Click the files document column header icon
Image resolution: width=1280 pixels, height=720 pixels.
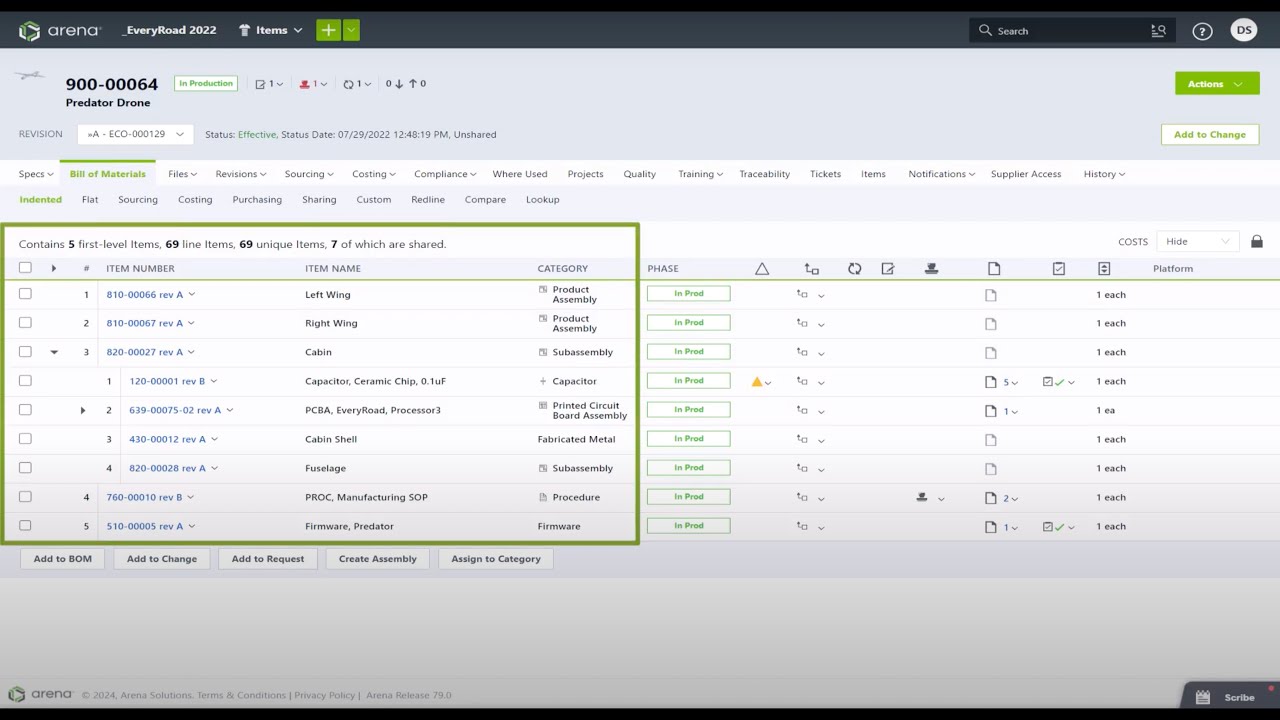(994, 268)
